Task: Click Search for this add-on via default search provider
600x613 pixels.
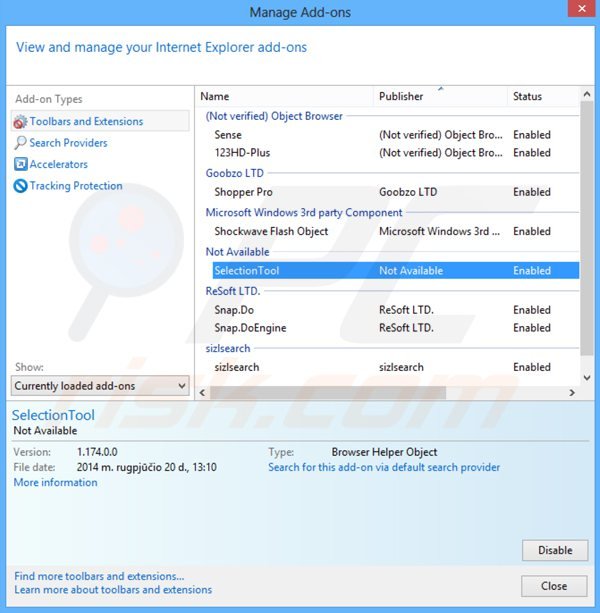Action: tap(384, 468)
